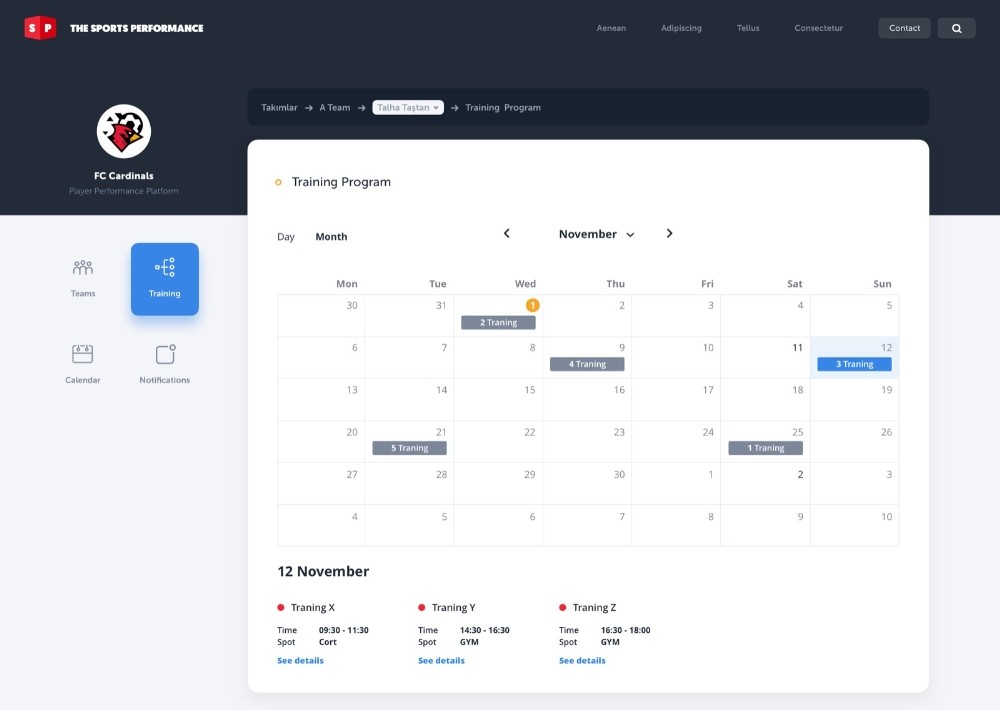Open the Notifications sidebar icon
This screenshot has width=1000, height=710.
pos(165,354)
